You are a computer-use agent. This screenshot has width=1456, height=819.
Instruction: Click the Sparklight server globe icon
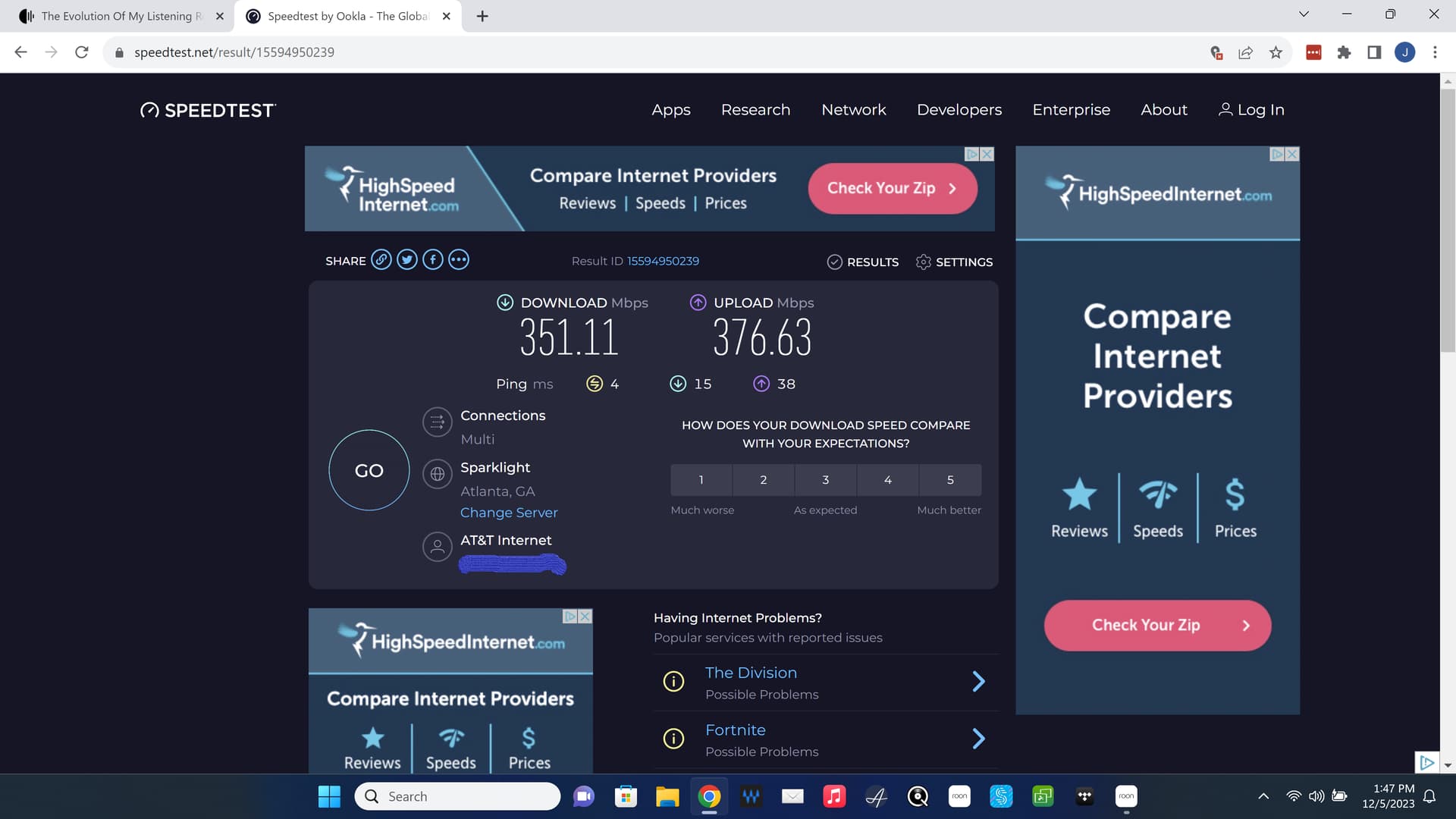point(438,474)
